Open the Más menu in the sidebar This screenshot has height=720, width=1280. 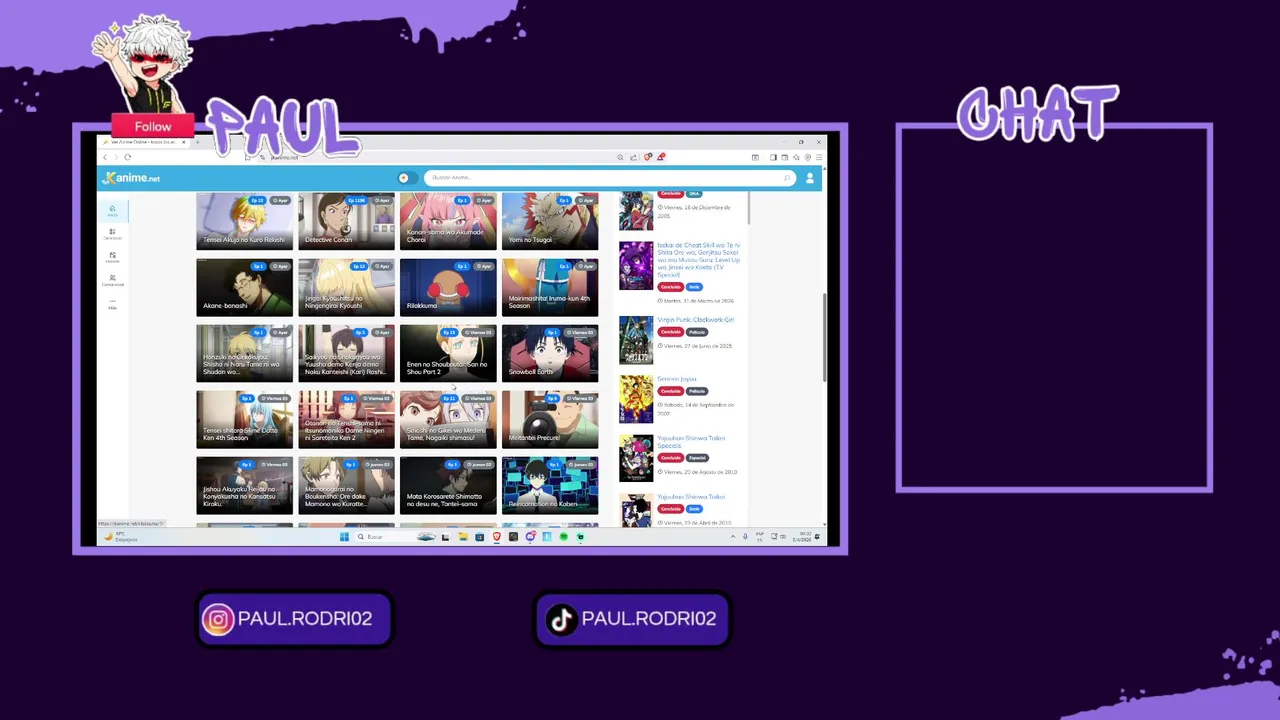[x=112, y=303]
